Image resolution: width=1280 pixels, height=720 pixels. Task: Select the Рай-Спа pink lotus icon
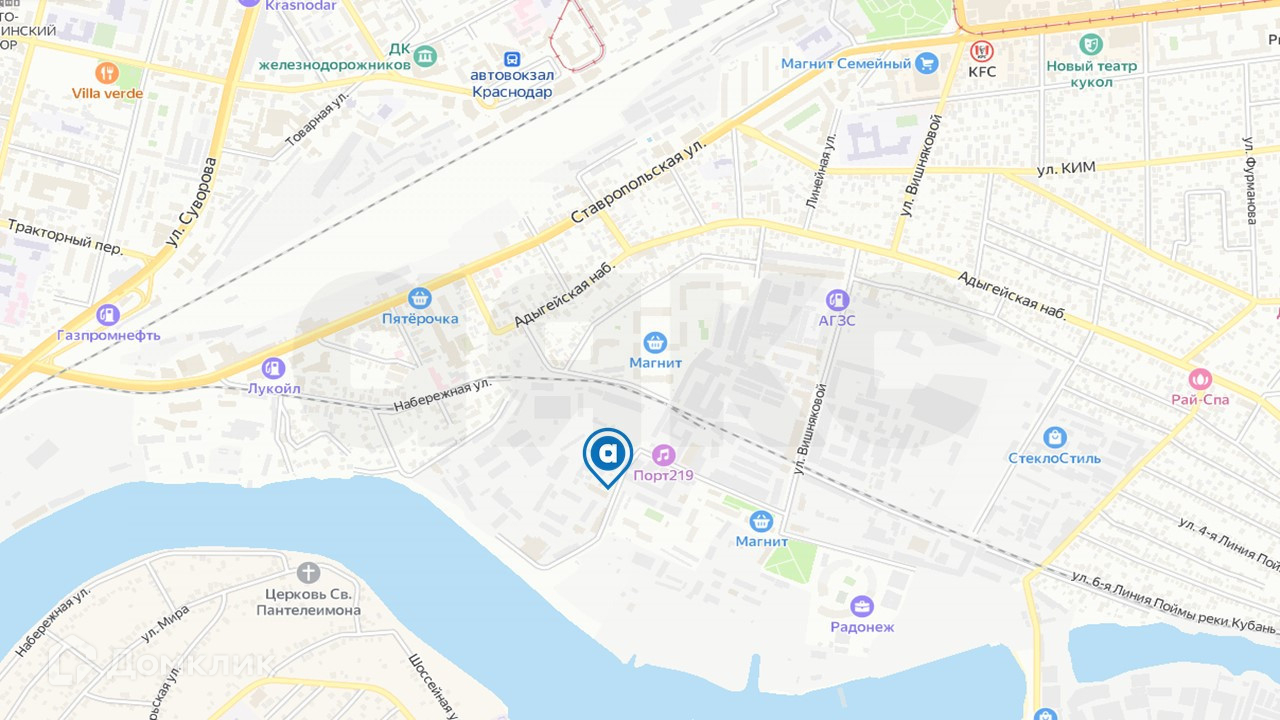pos(1199,379)
